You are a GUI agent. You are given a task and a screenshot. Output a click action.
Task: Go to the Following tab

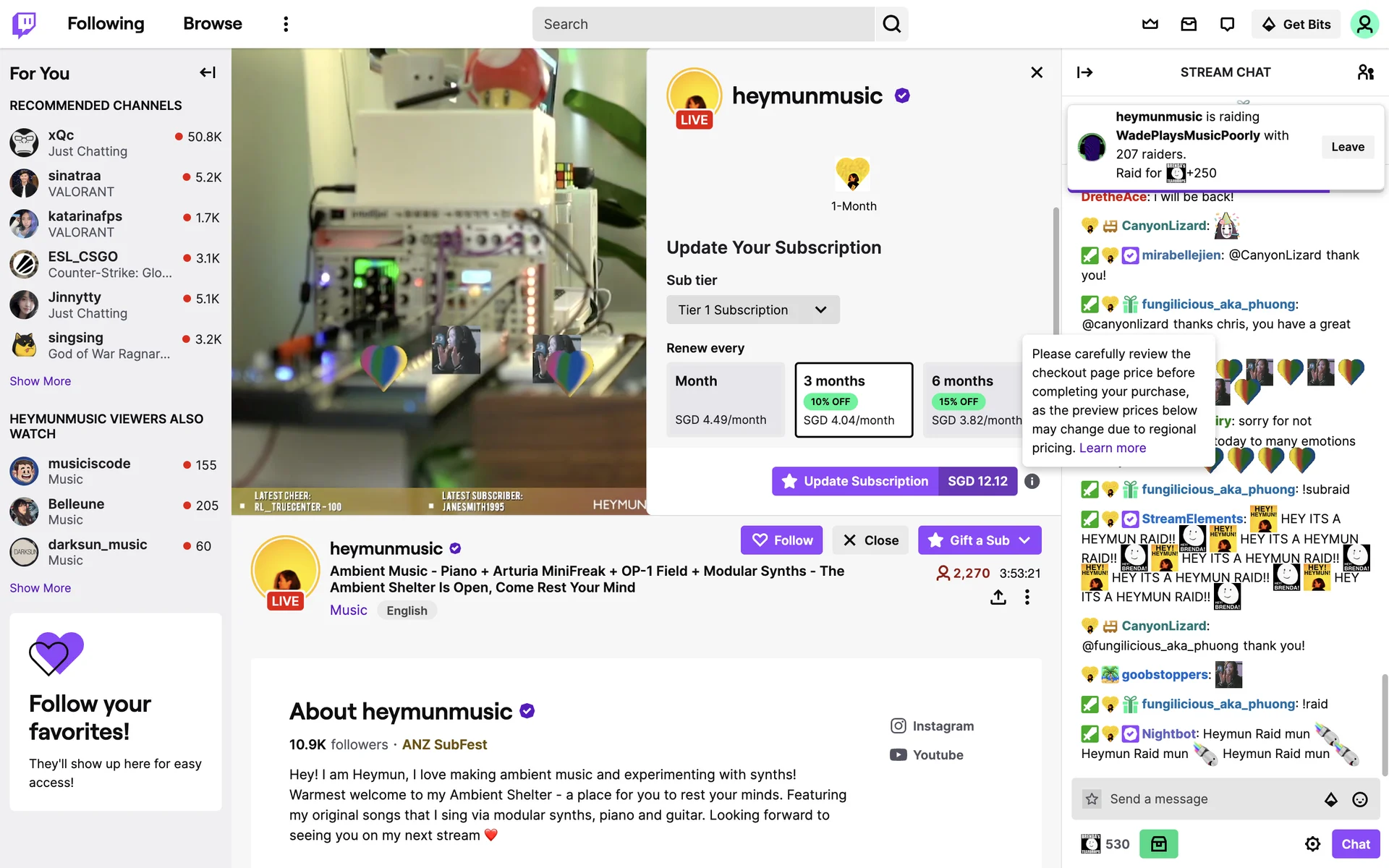tap(106, 24)
